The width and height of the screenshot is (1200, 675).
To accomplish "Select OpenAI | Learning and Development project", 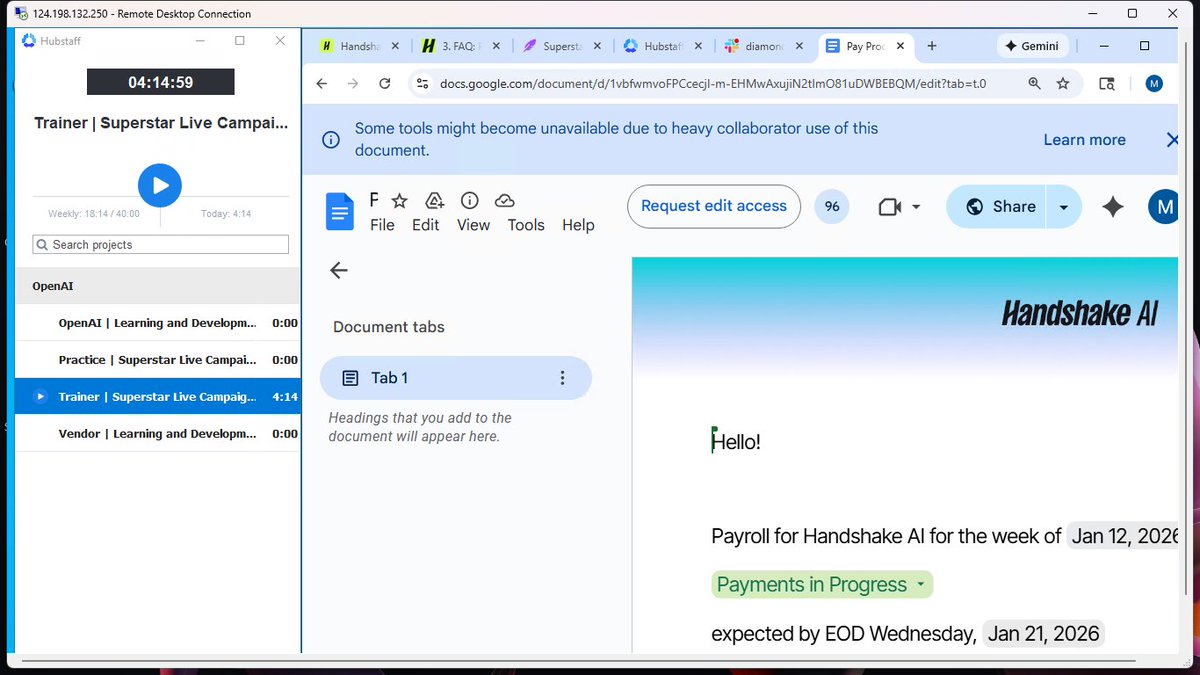I will [157, 323].
